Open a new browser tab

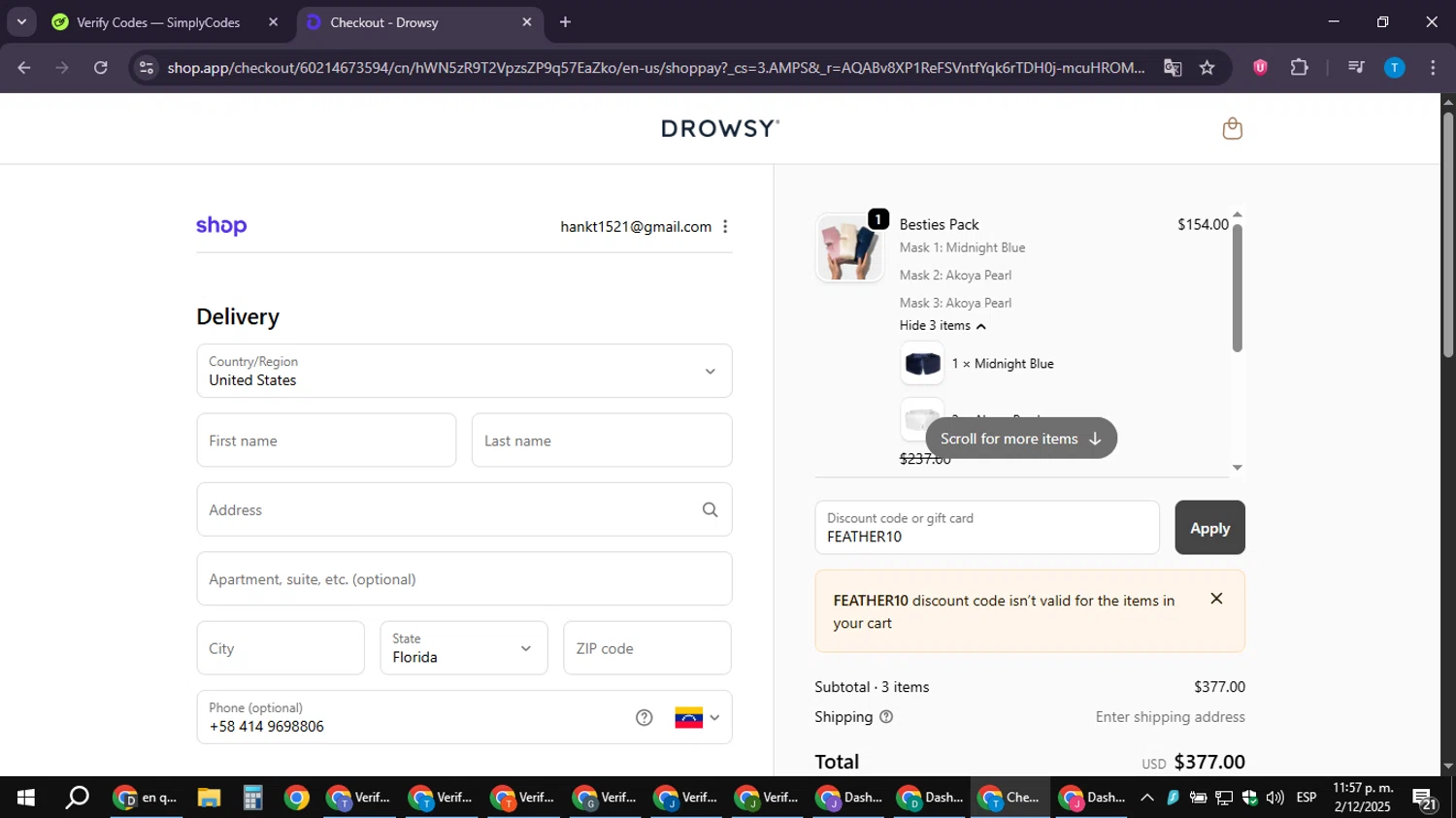click(x=565, y=21)
